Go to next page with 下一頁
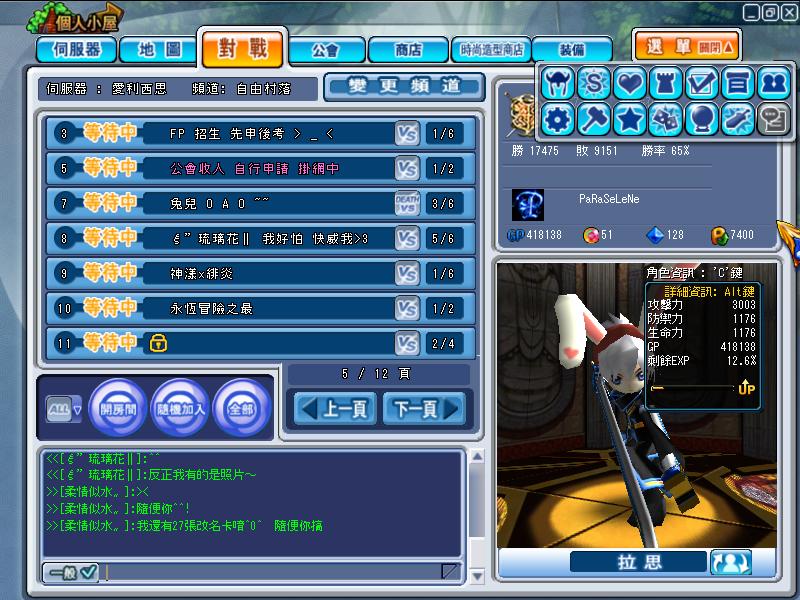800x600 pixels. pos(424,409)
